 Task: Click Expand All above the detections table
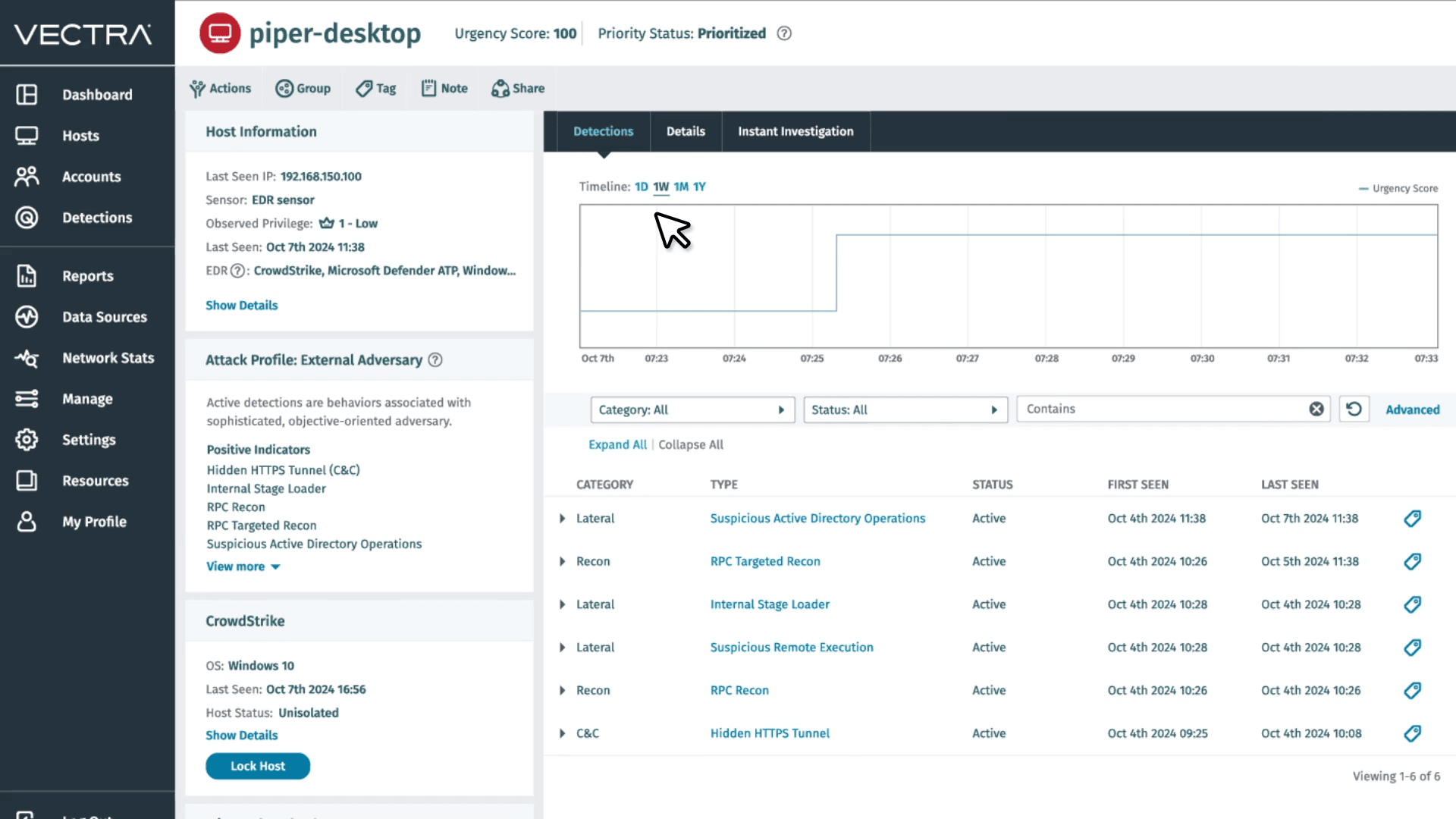(617, 444)
